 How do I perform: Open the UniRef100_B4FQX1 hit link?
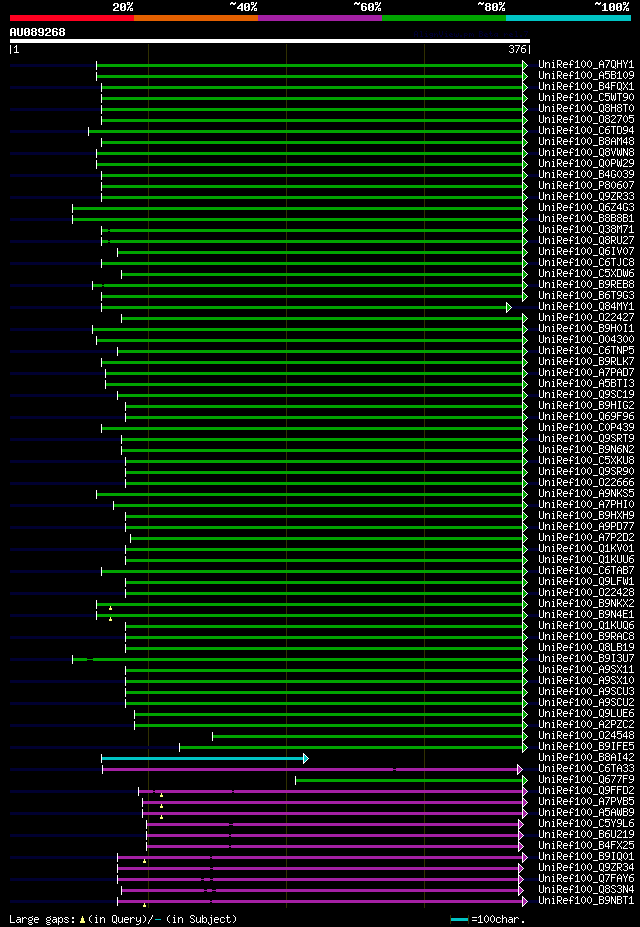coord(586,87)
